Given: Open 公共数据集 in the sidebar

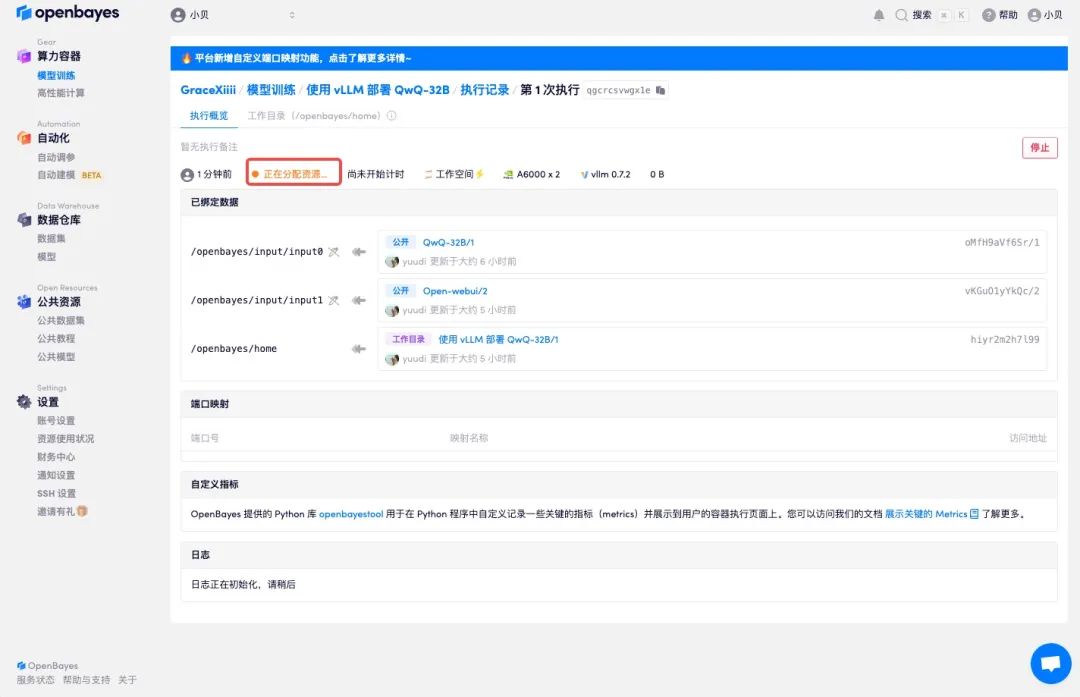Looking at the screenshot, I should pos(61,320).
